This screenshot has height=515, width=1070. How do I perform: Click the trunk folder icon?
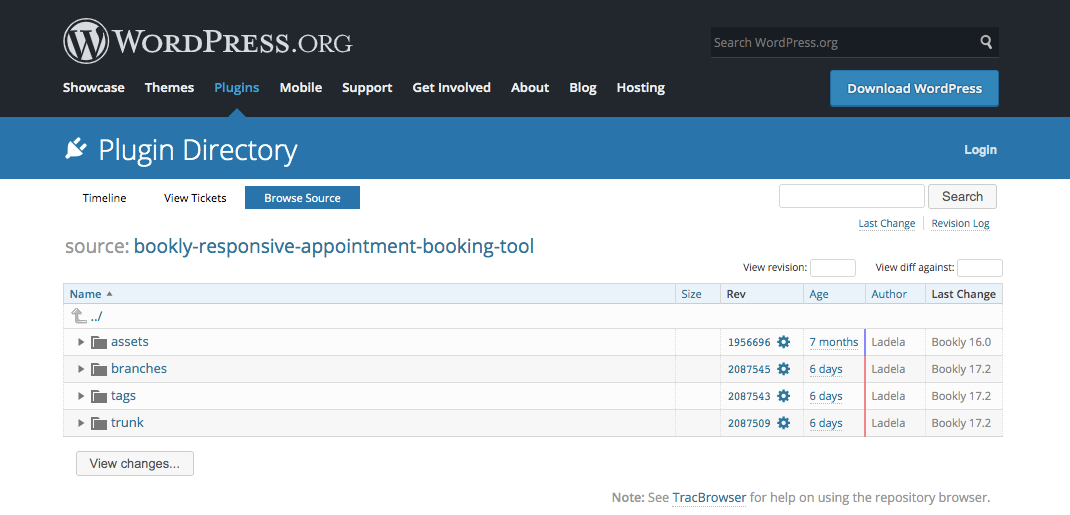click(x=100, y=423)
